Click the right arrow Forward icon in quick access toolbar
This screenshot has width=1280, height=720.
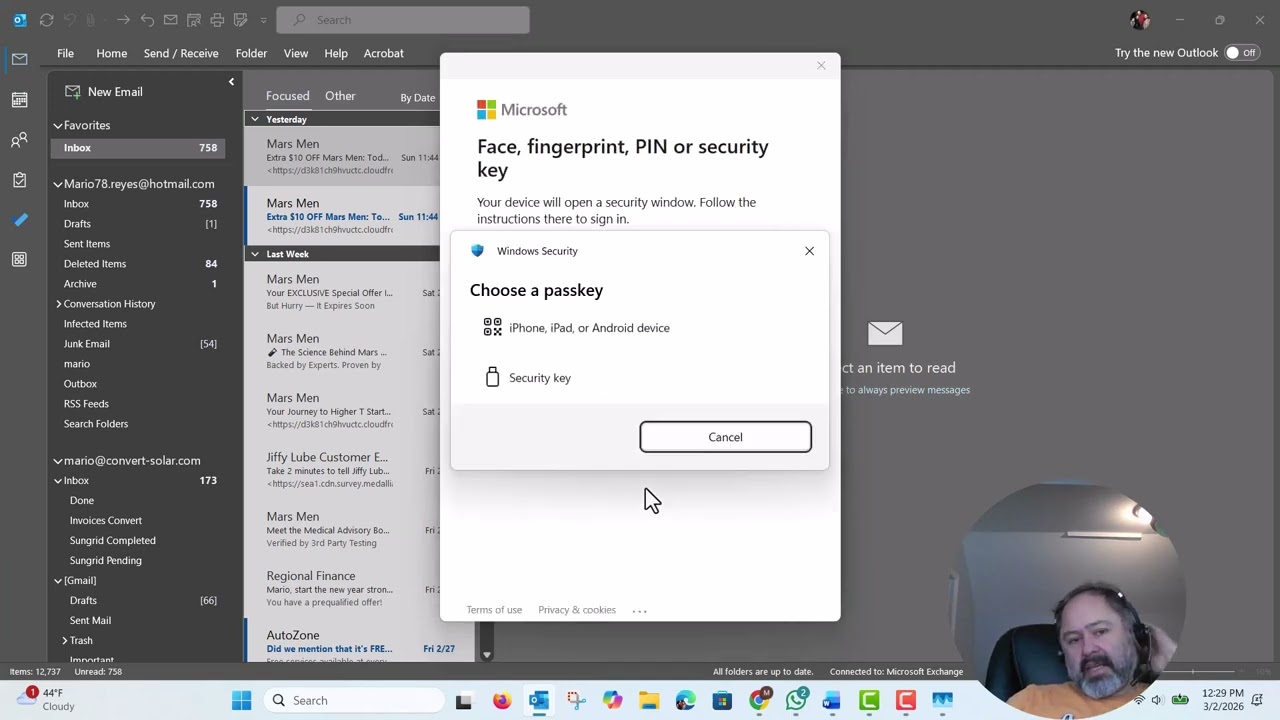tap(124, 20)
